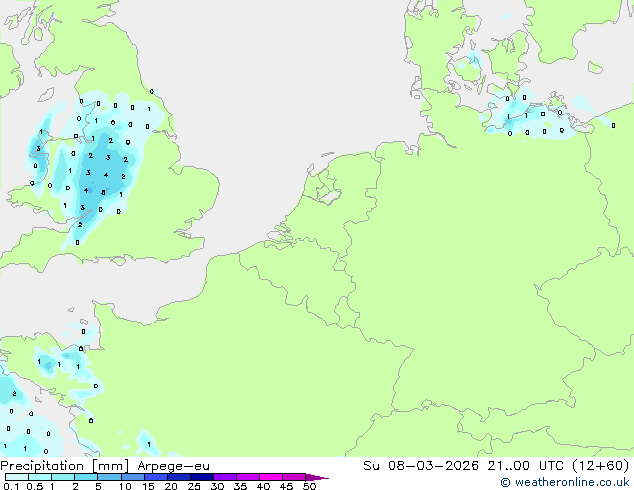Pick the palest legend swatch between 0.1 and 0.5
The image size is (634, 490).
click(17, 477)
